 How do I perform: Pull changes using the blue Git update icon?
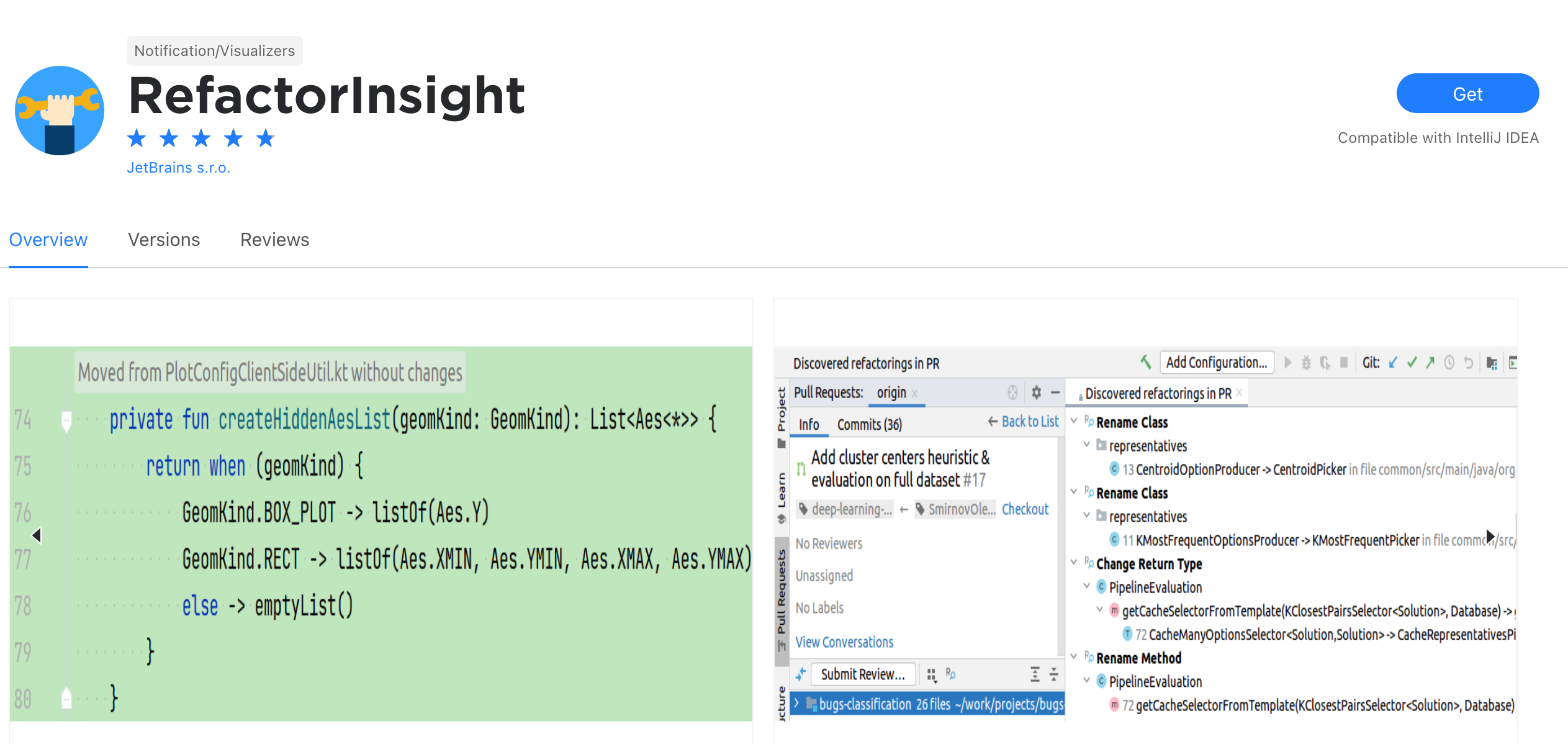point(1392,363)
